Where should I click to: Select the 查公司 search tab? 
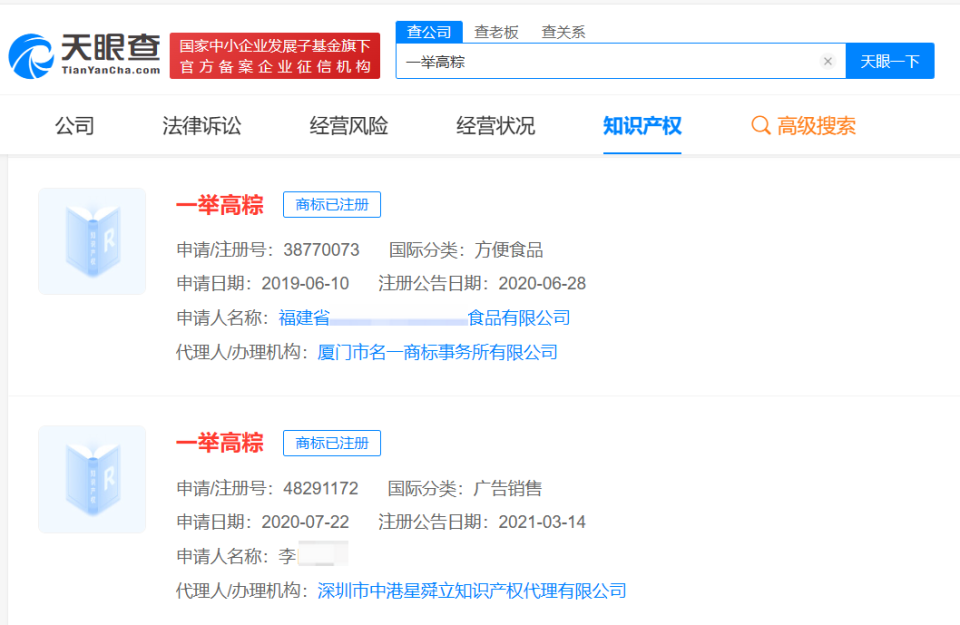pyautogui.click(x=429, y=32)
